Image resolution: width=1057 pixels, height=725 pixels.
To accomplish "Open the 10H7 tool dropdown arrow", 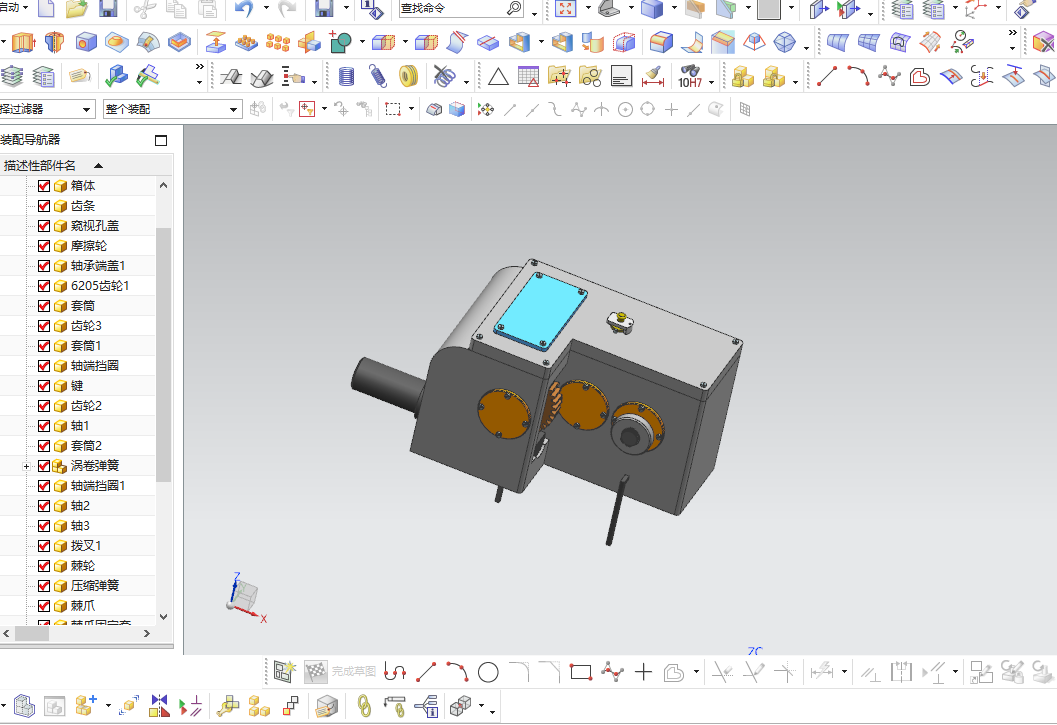I will [711, 82].
